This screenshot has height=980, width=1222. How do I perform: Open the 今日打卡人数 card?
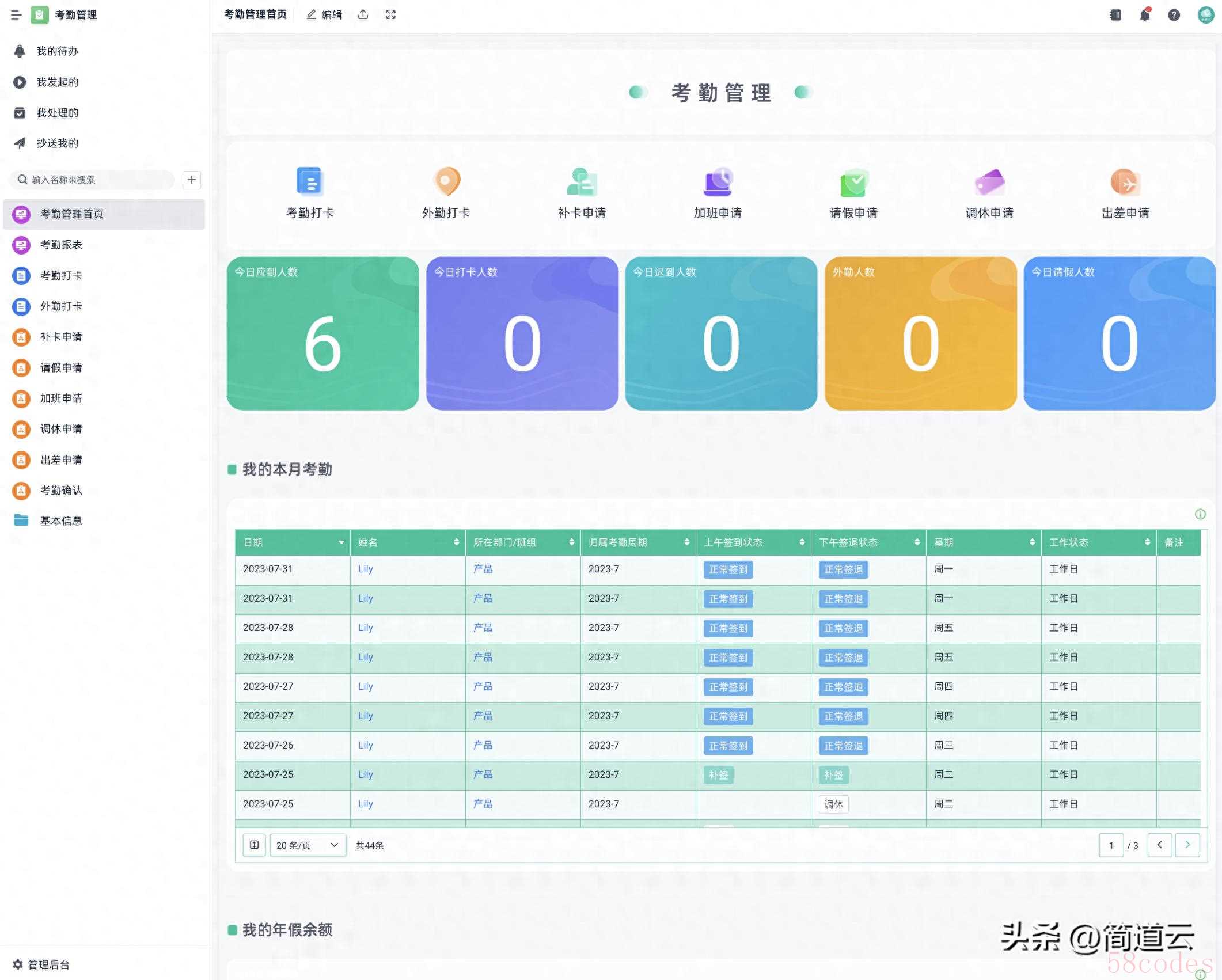[522, 333]
